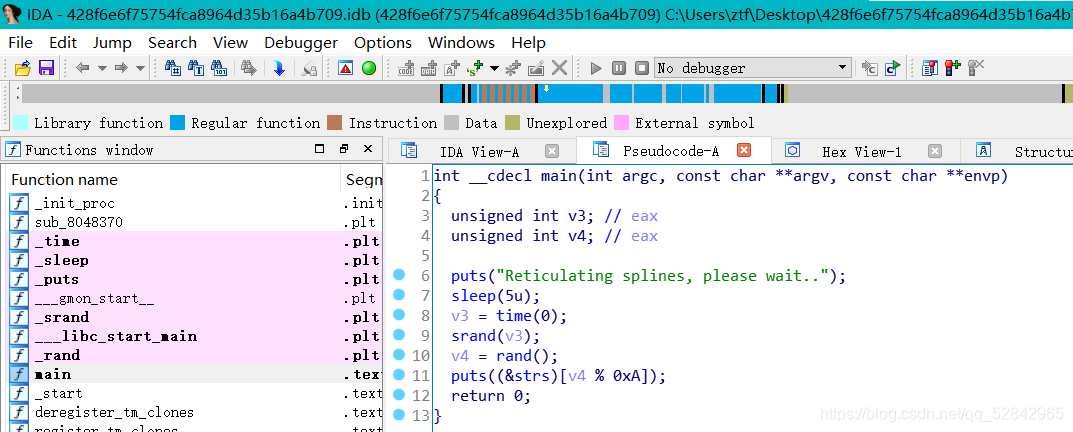Screen dimensions: 1073x432
Task: Open a file with the folder icon
Action: click(x=23, y=68)
